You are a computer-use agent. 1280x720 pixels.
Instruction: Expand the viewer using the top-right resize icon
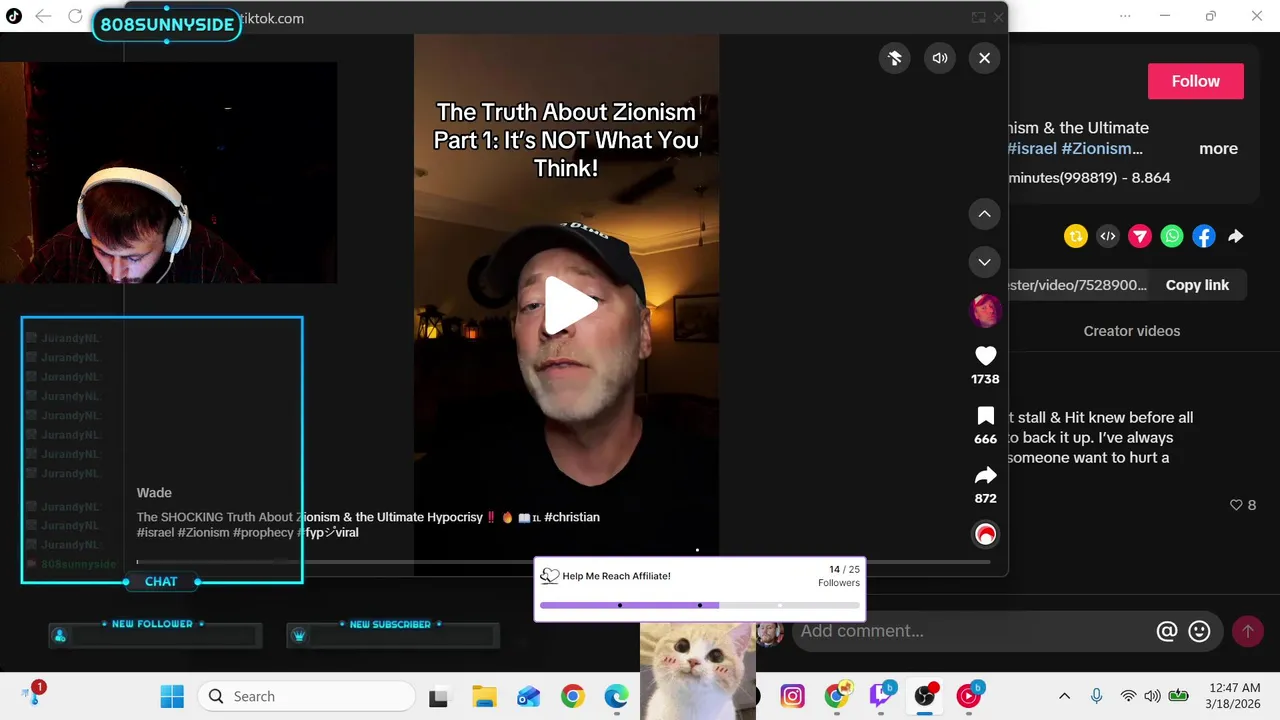[978, 17]
